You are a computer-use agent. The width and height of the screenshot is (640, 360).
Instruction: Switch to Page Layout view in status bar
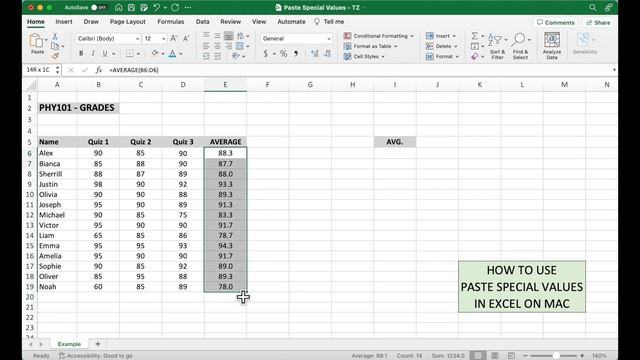tap(495, 356)
